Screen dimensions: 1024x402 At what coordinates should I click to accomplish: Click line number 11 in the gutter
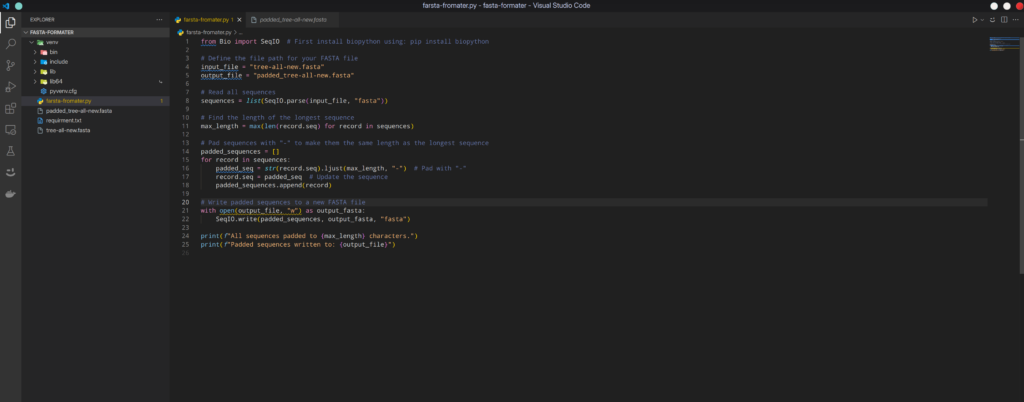click(185, 126)
